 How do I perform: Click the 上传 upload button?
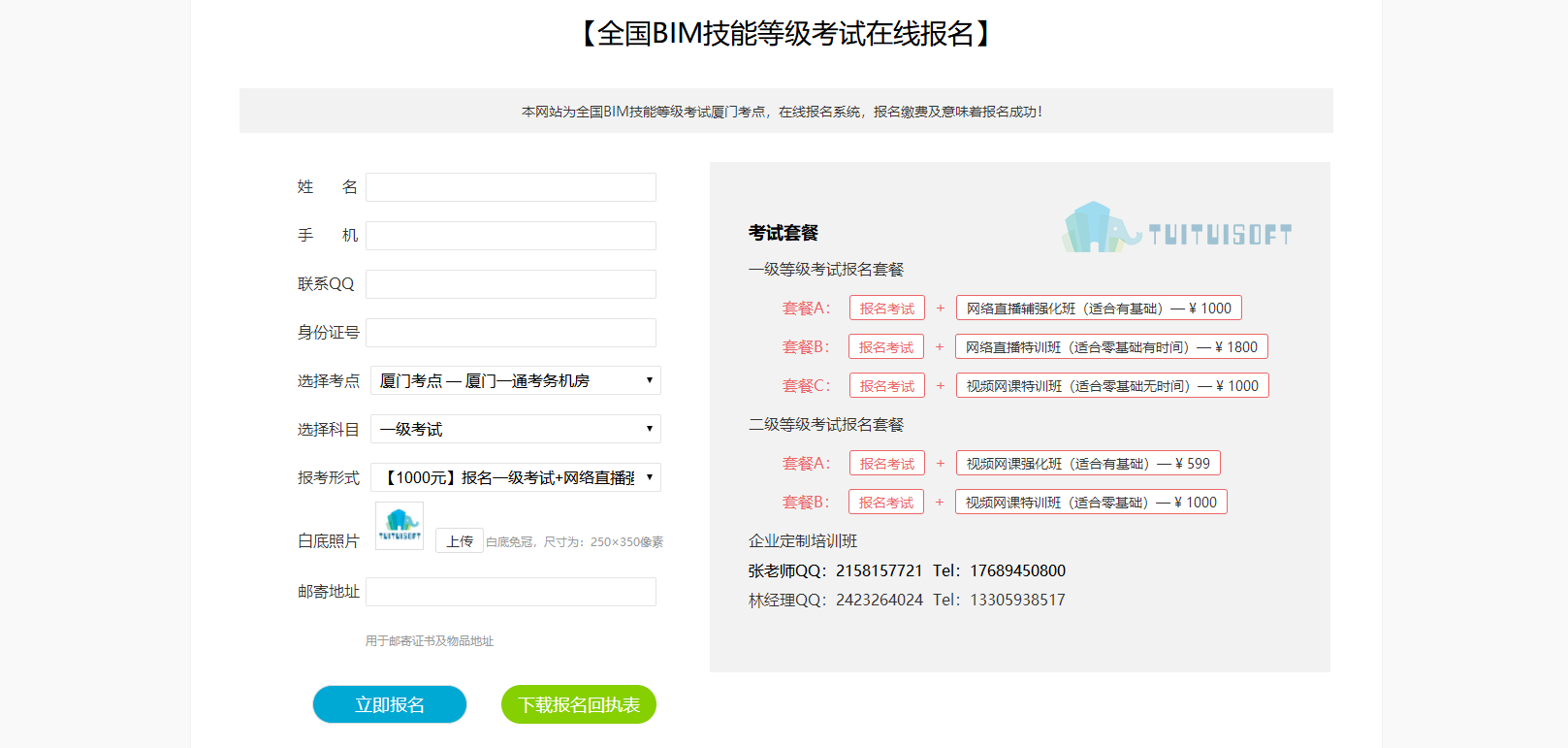(460, 541)
